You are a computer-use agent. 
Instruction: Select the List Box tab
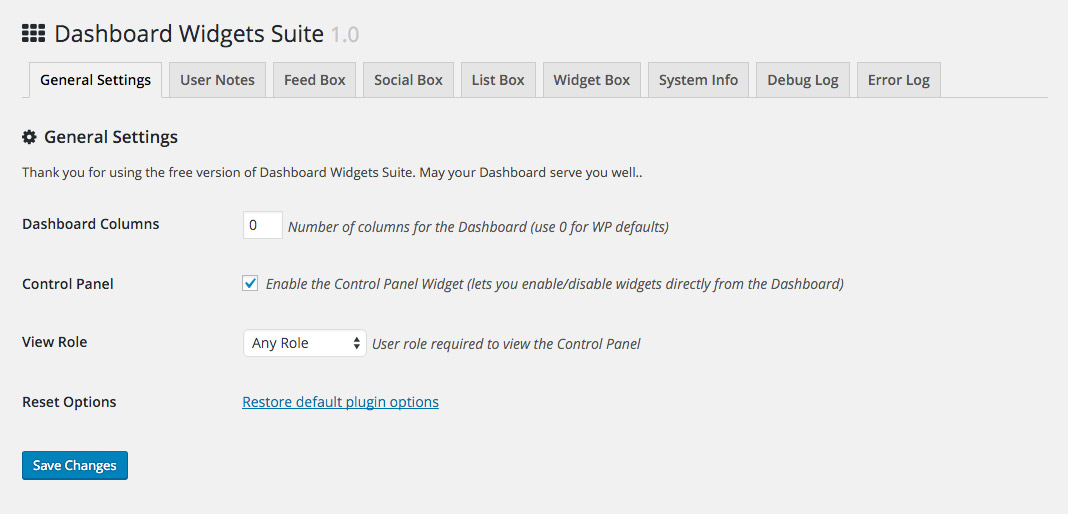click(x=498, y=80)
